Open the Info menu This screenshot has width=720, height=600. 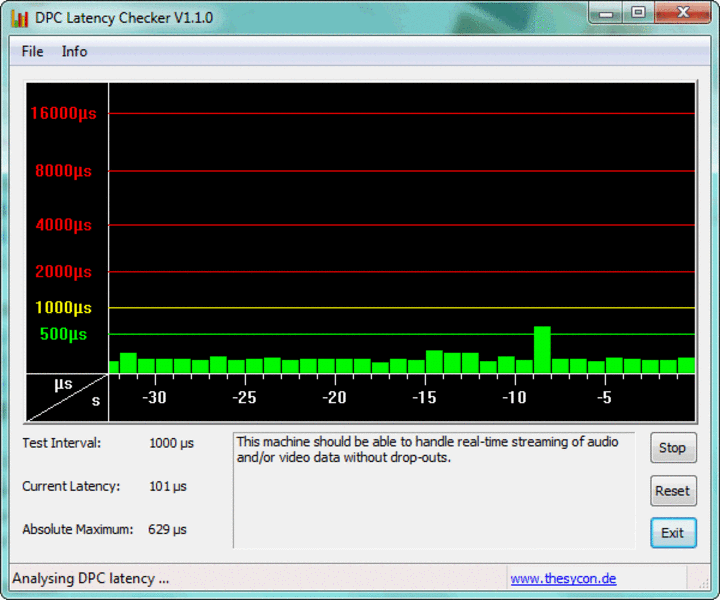tap(74, 51)
